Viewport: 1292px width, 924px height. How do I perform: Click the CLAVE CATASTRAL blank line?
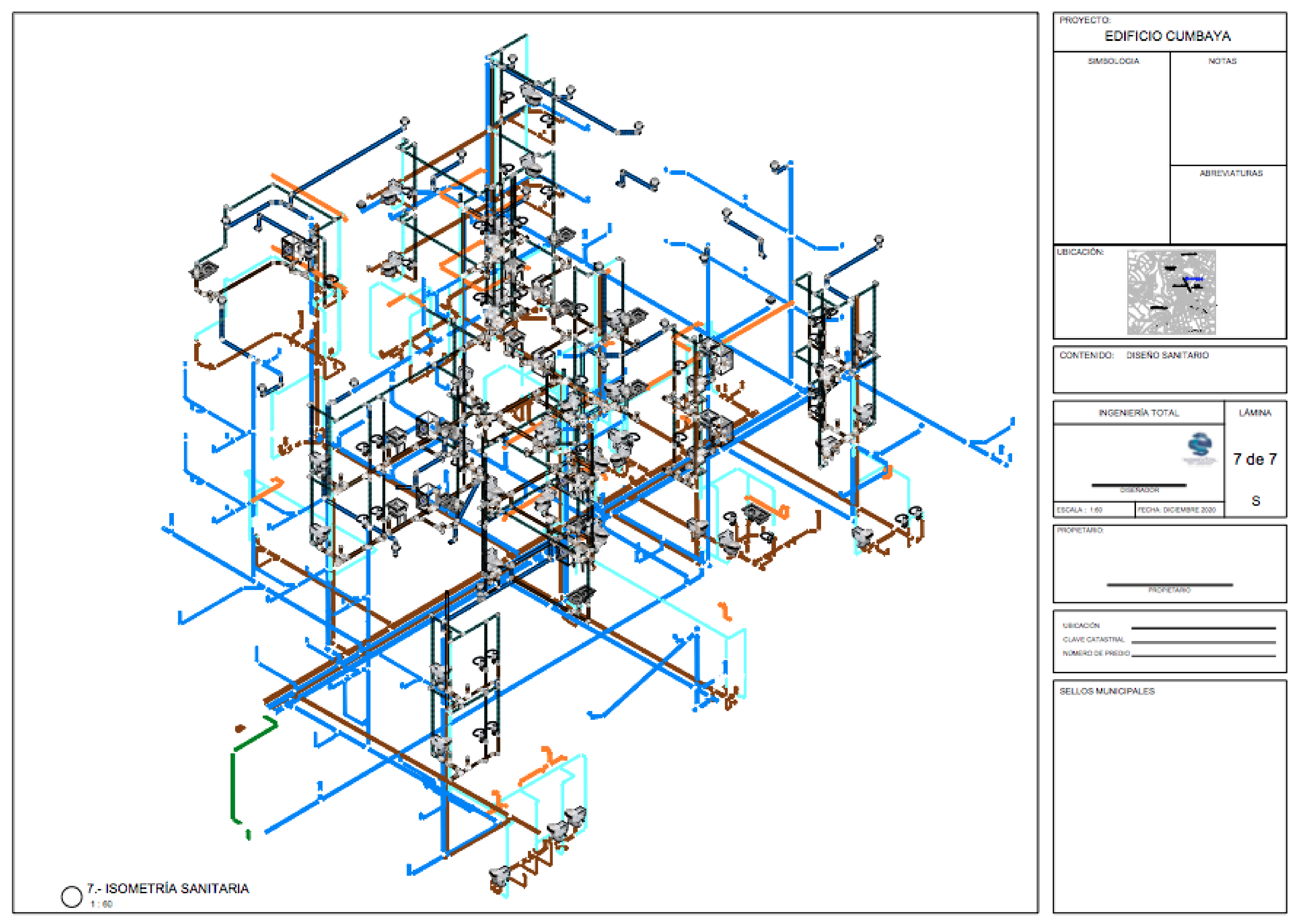(x=1203, y=642)
